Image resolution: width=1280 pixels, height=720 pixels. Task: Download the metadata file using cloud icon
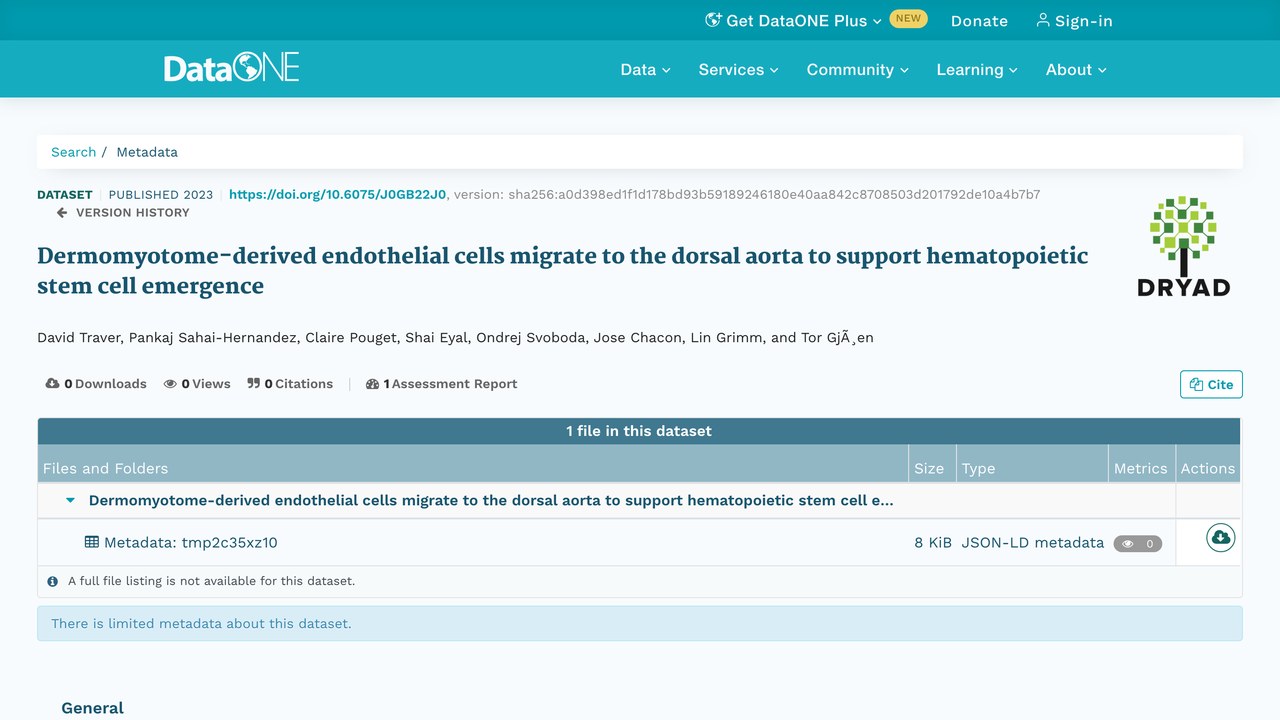pos(1220,538)
